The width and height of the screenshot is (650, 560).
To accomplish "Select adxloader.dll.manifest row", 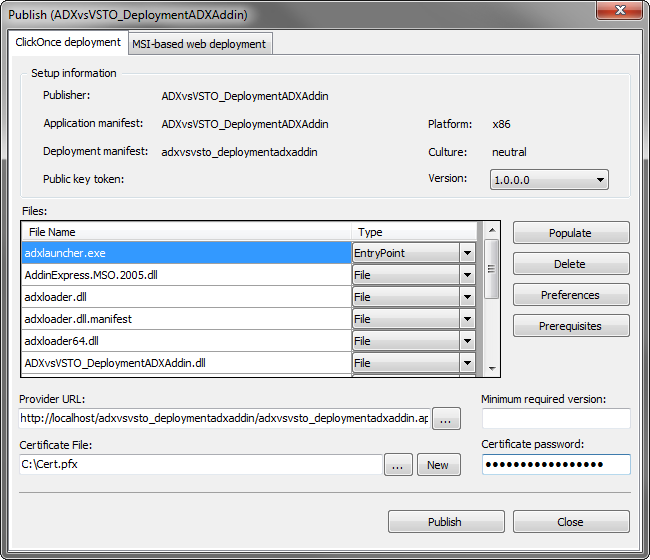I will point(187,319).
